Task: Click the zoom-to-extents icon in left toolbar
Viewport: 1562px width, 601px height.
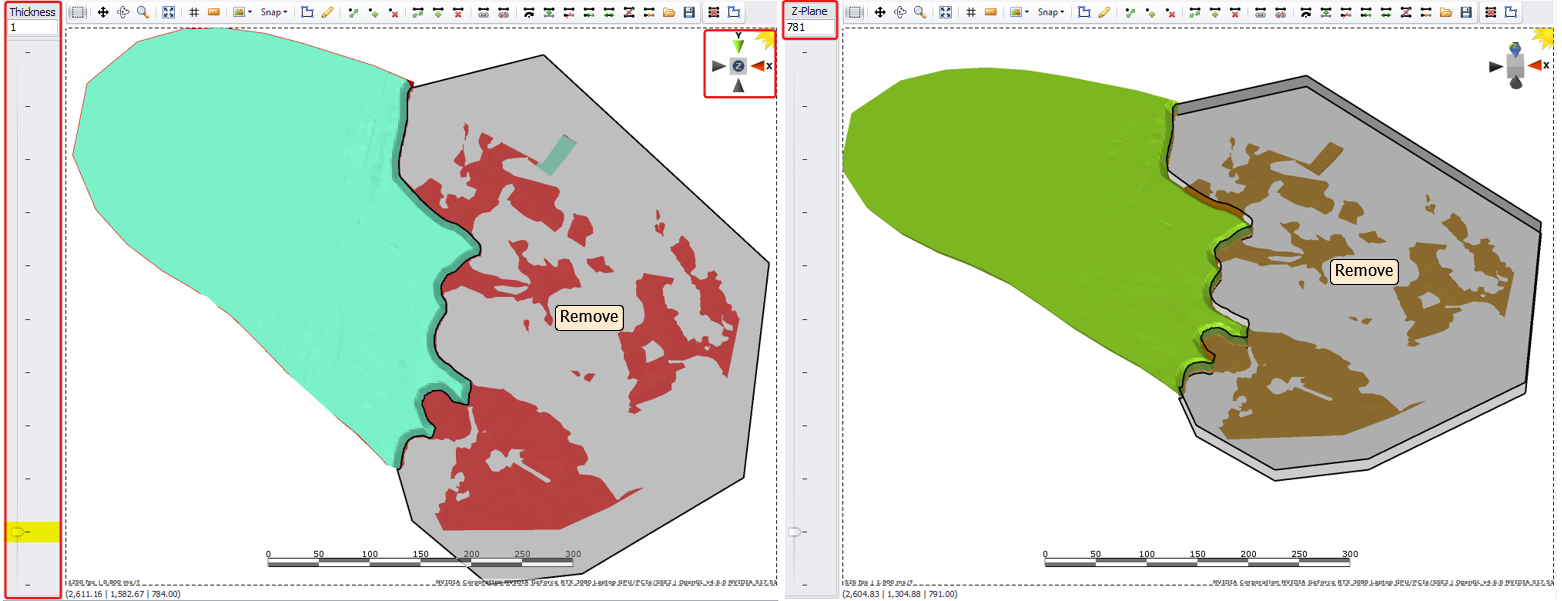Action: [x=168, y=12]
